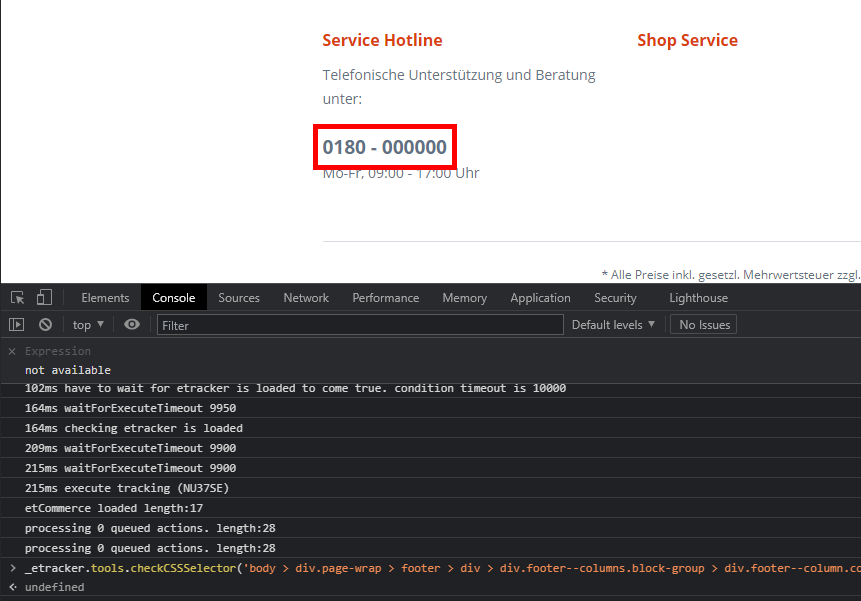The image size is (861, 601).
Task: Show the console sidebar icon
Action: coord(17,325)
